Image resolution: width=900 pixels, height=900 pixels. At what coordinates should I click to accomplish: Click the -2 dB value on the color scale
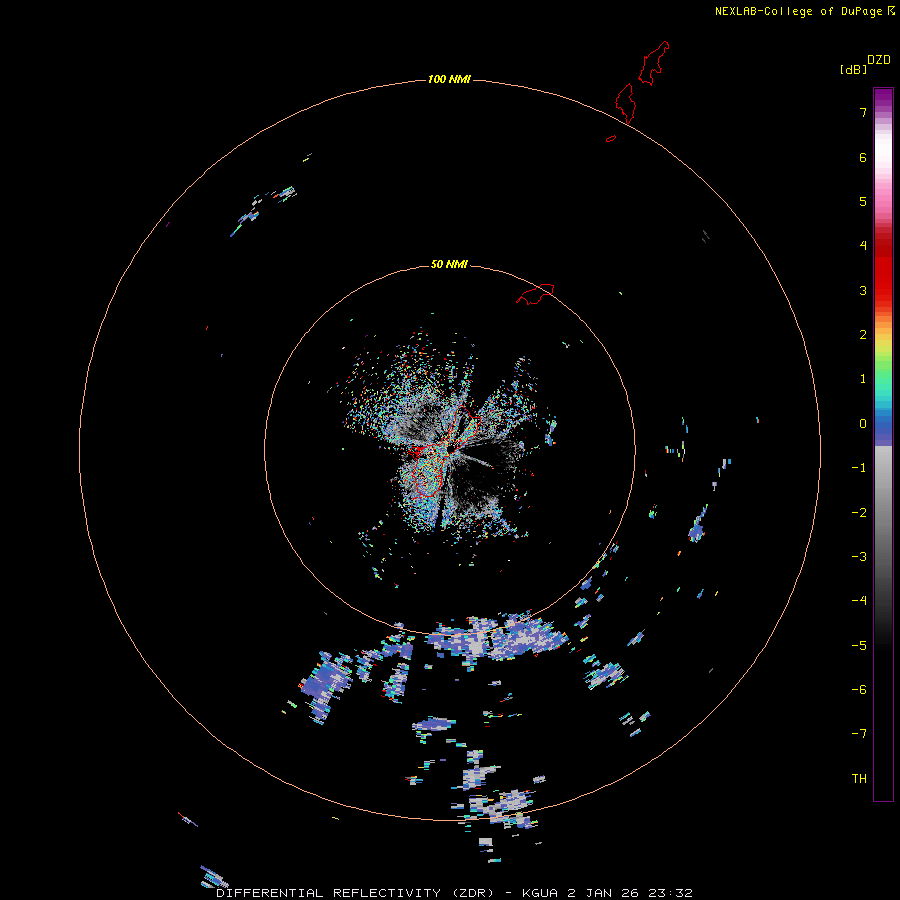click(859, 513)
